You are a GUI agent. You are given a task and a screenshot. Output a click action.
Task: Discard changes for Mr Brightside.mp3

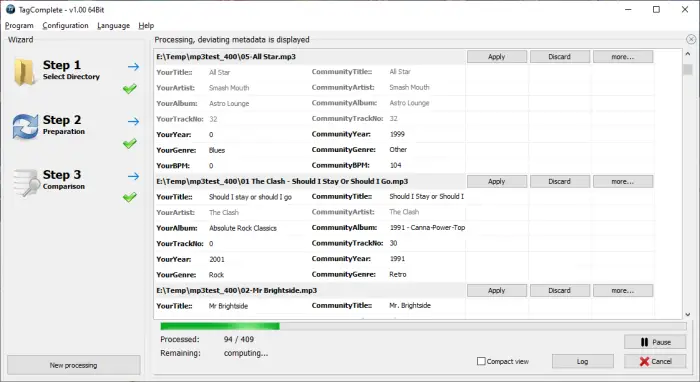click(560, 291)
